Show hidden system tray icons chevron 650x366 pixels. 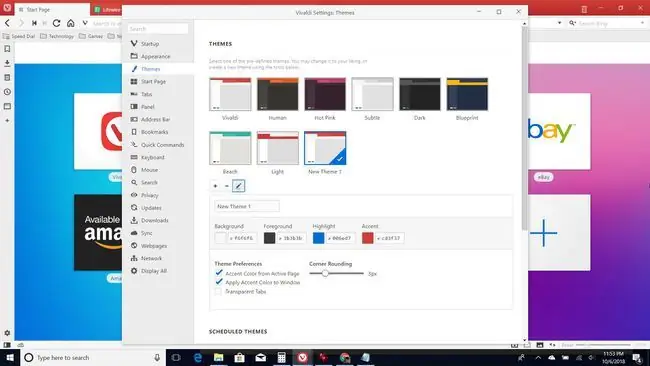coord(538,357)
